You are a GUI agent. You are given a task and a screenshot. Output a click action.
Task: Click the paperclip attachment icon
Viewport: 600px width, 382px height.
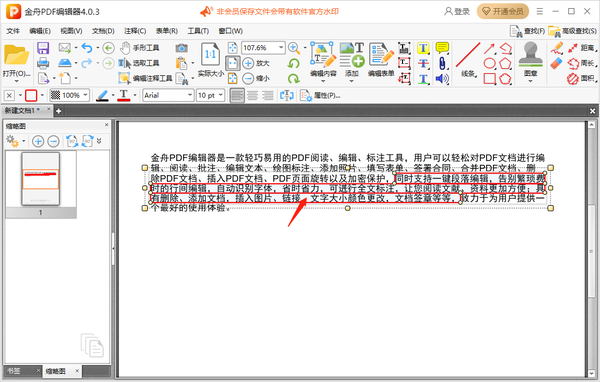coord(442,63)
